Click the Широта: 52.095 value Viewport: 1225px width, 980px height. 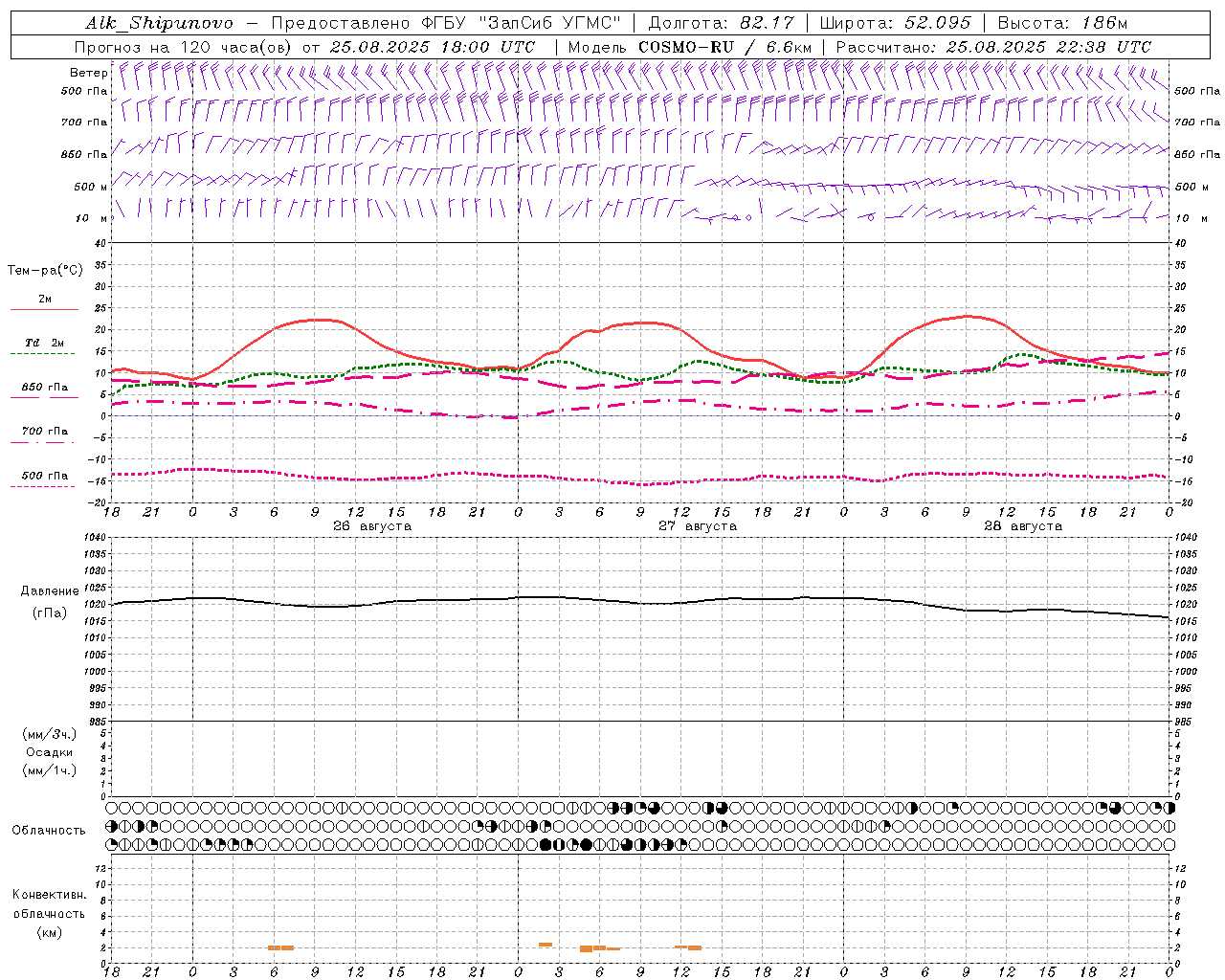[895, 23]
